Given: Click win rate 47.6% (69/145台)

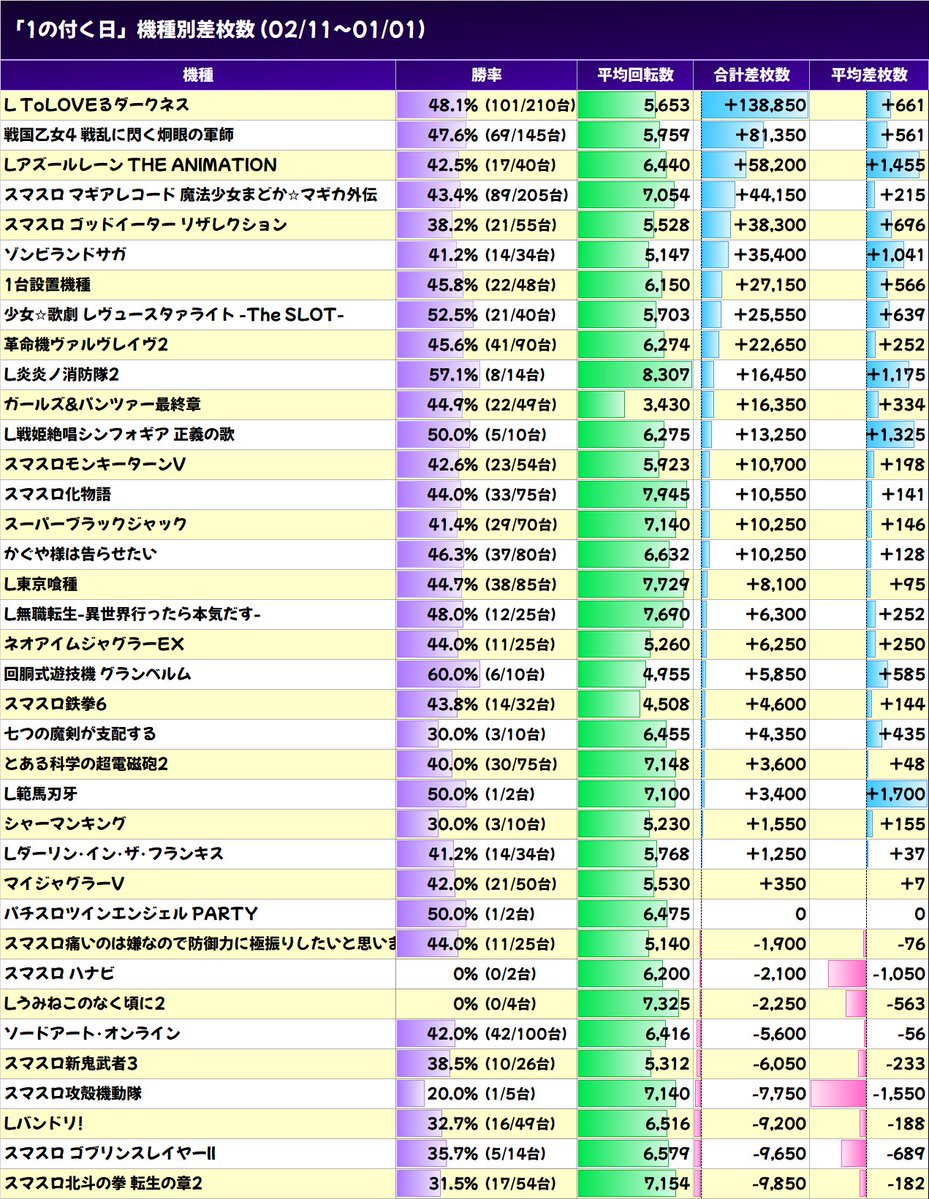Looking at the screenshot, I should pyautogui.click(x=497, y=135).
